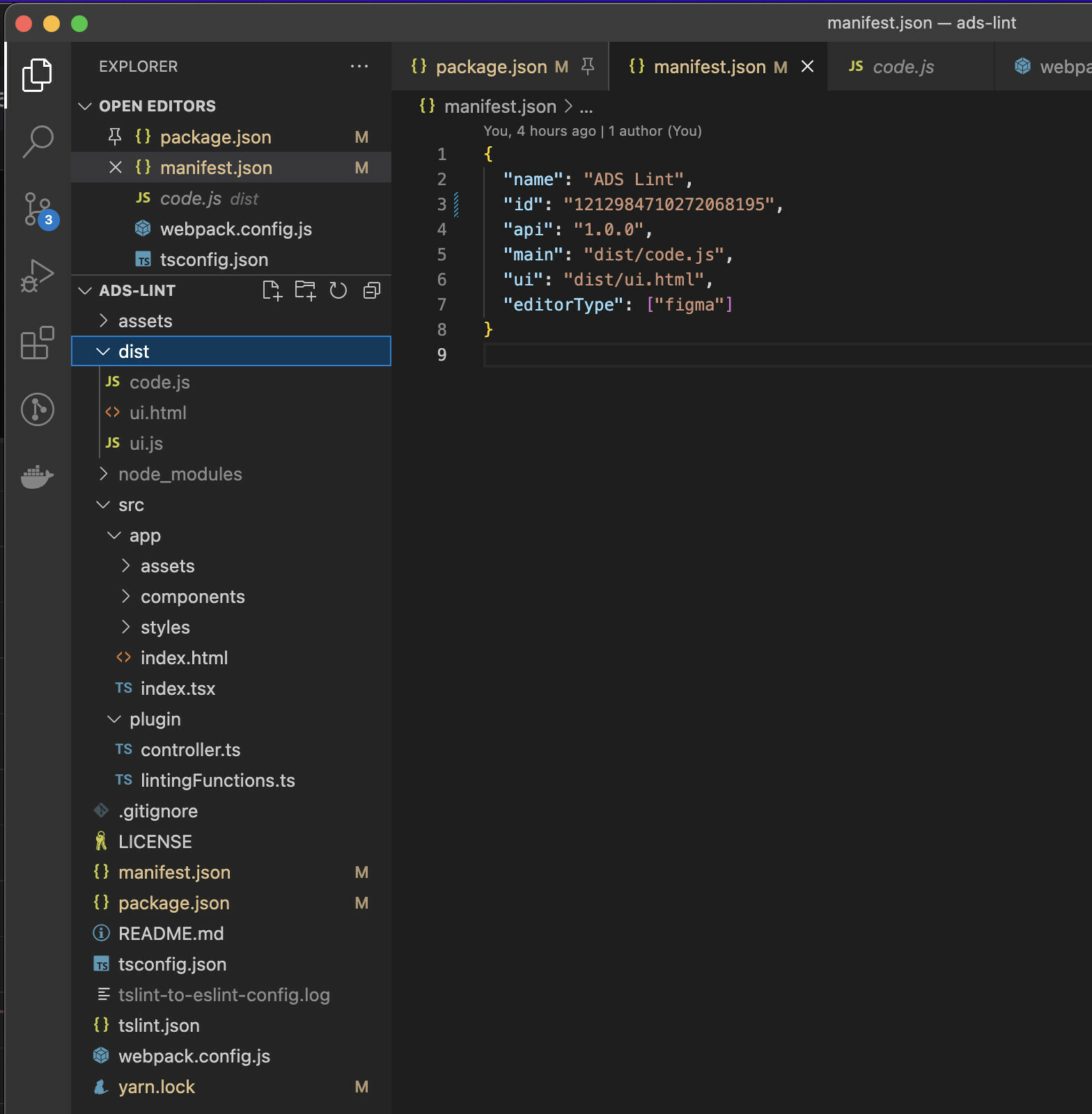Open the Explorer view in activity bar
The height and width of the screenshot is (1114, 1092).
(37, 74)
